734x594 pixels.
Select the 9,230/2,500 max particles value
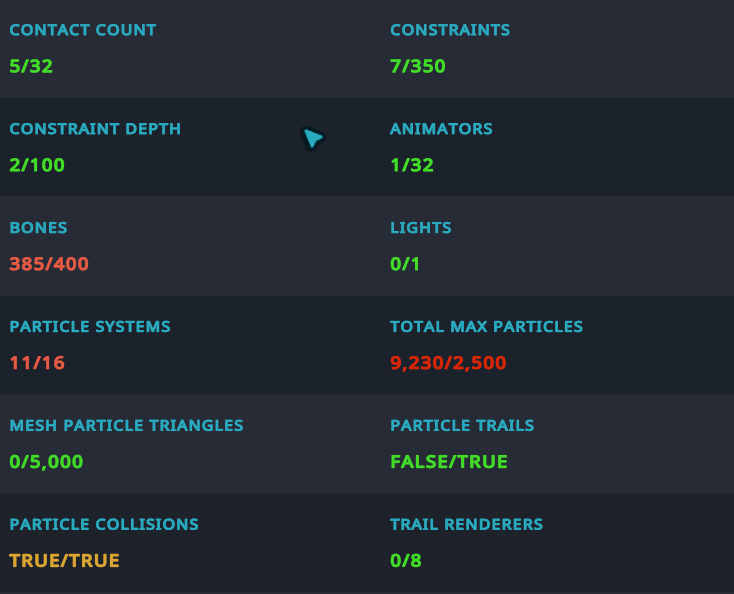coord(448,364)
